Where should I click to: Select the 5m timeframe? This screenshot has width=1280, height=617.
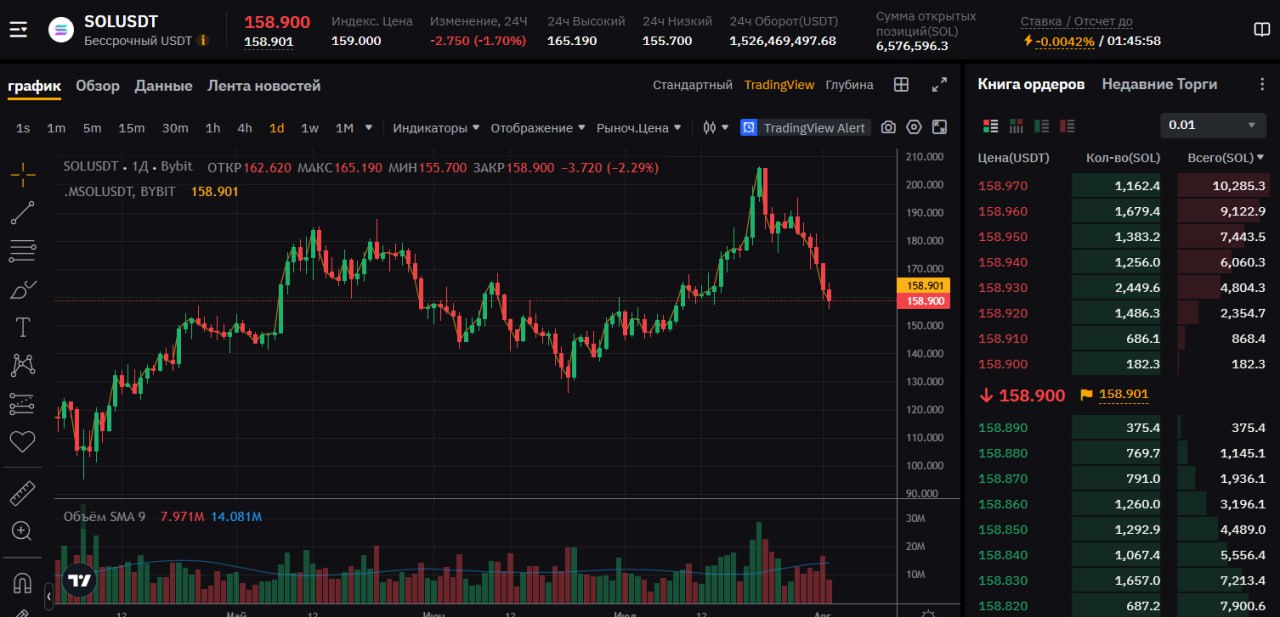point(92,128)
